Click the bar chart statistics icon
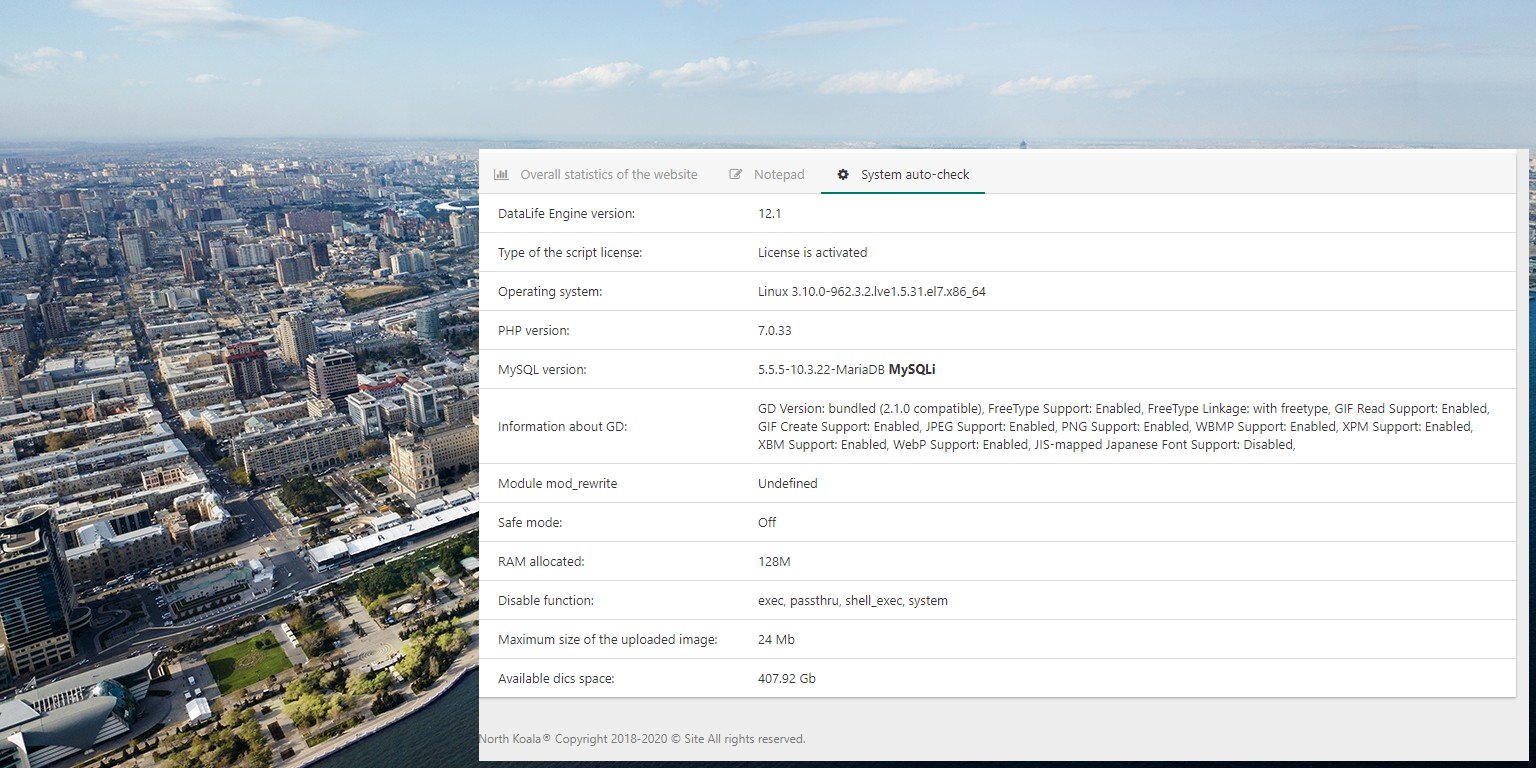1536x768 pixels. point(501,174)
